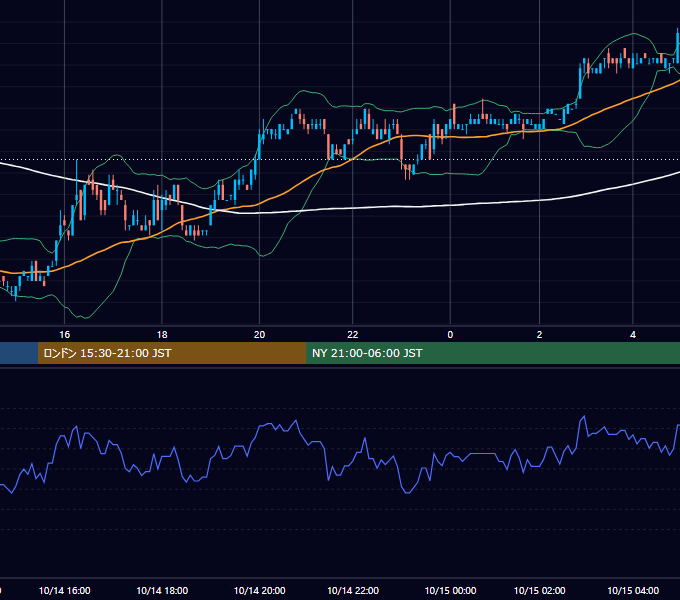Click the '4' hour label on price chart axis
The height and width of the screenshot is (600, 680).
coord(633,335)
